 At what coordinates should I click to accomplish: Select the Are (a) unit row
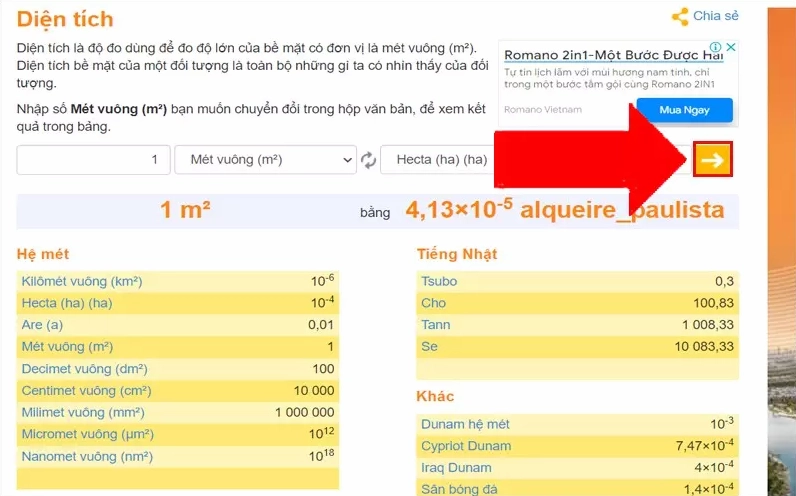(42, 325)
